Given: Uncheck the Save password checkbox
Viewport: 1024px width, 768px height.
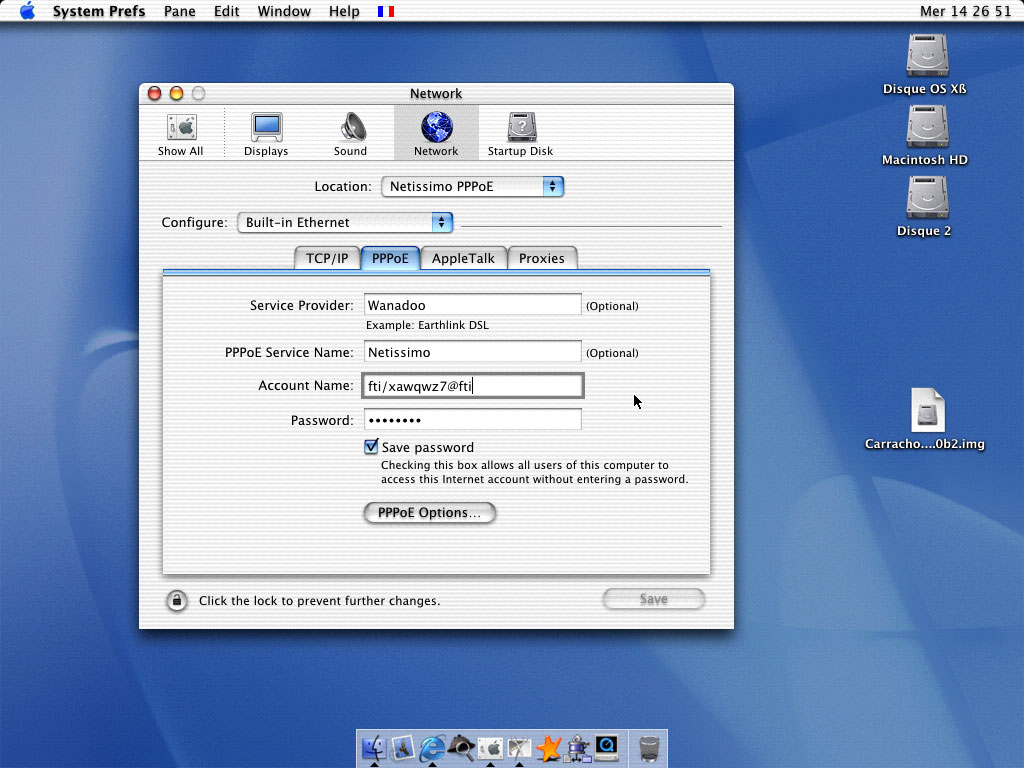Looking at the screenshot, I should point(372,447).
